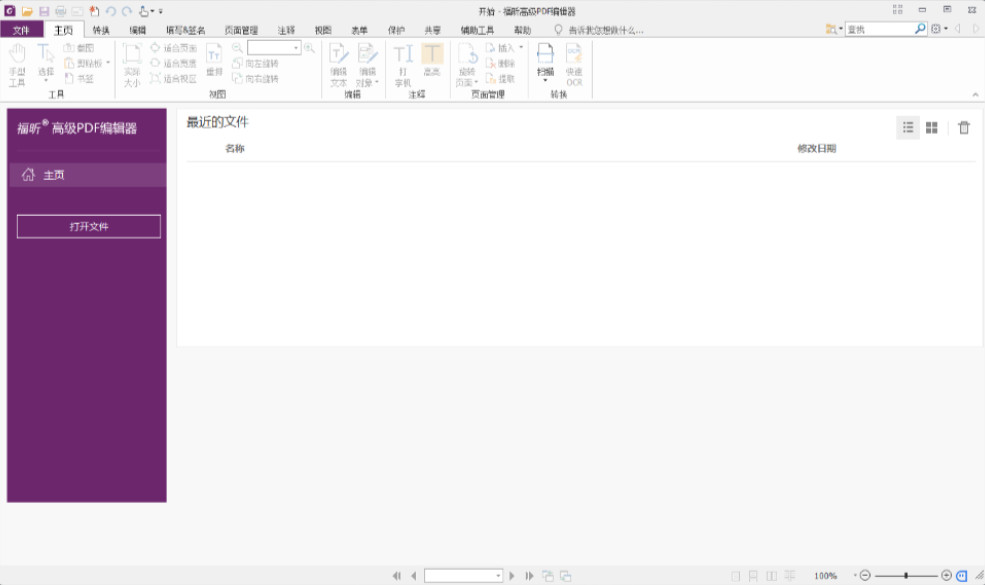Image resolution: width=985 pixels, height=585 pixels.
Task: Open the page number dropdown in status bar
Action: (x=498, y=576)
